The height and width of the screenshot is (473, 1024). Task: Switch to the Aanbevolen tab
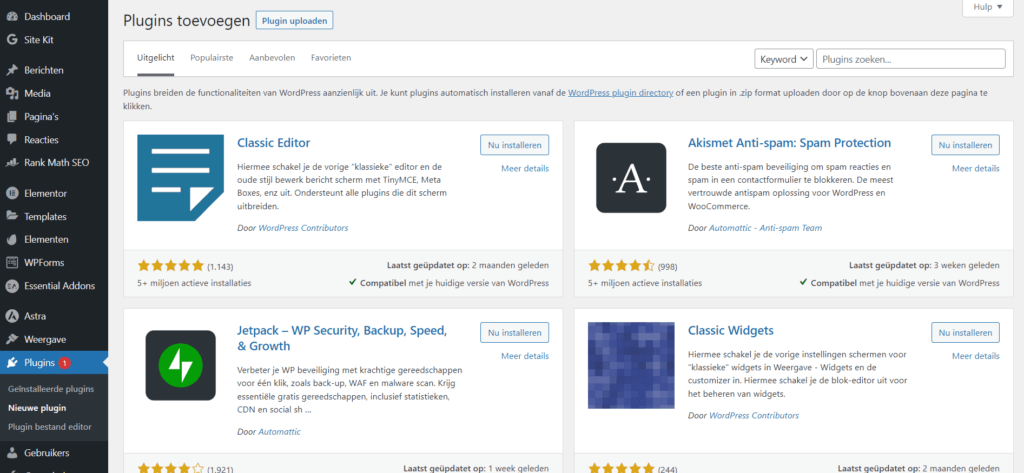(272, 57)
